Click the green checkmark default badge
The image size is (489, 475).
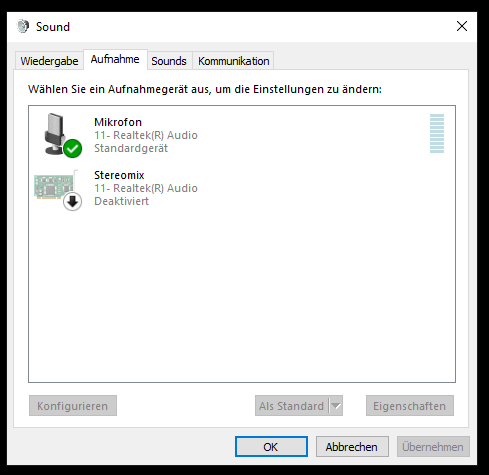pos(72,148)
